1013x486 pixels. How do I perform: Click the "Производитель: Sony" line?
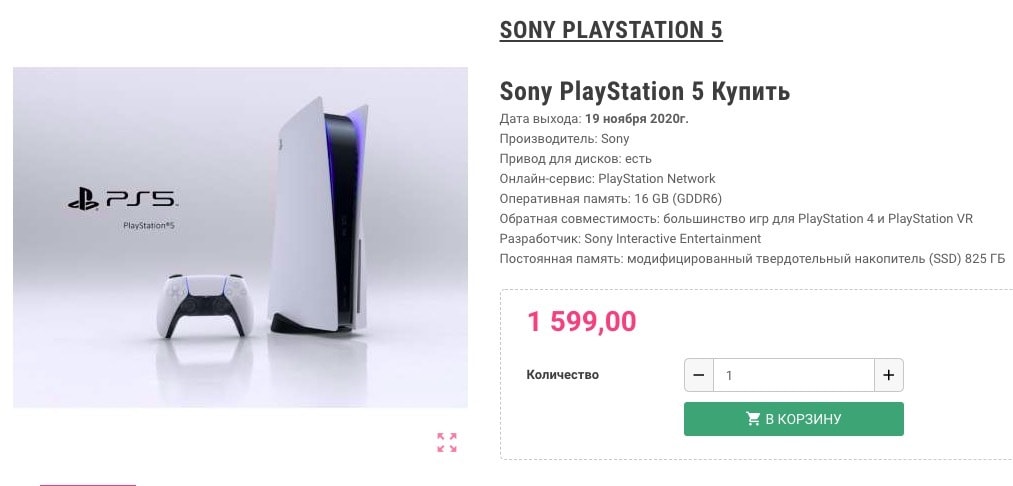[x=564, y=139]
